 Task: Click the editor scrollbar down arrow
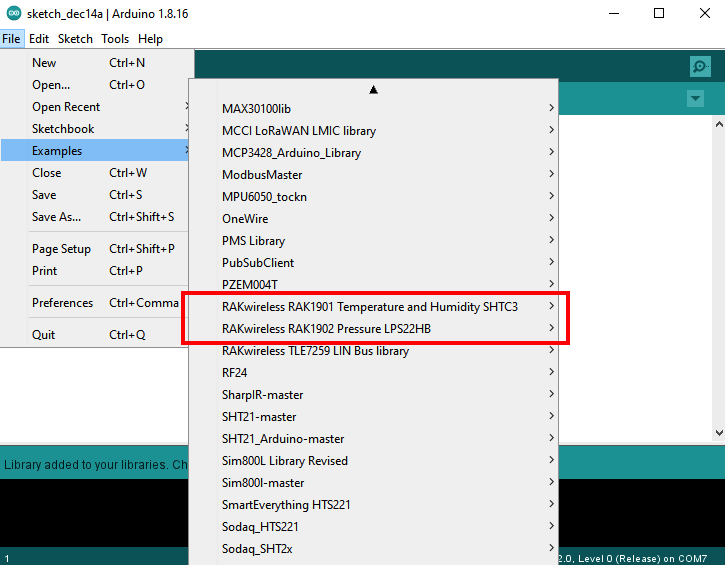719,433
